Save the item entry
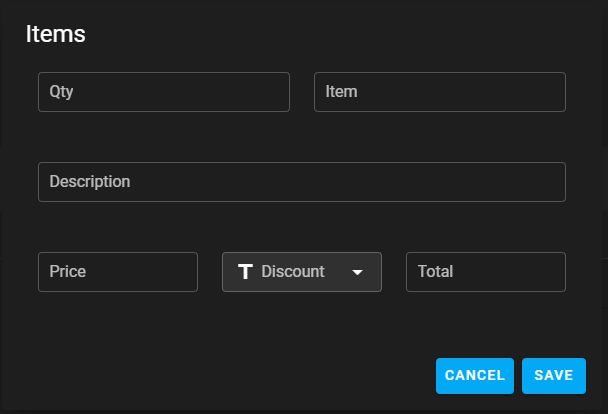 point(553,376)
